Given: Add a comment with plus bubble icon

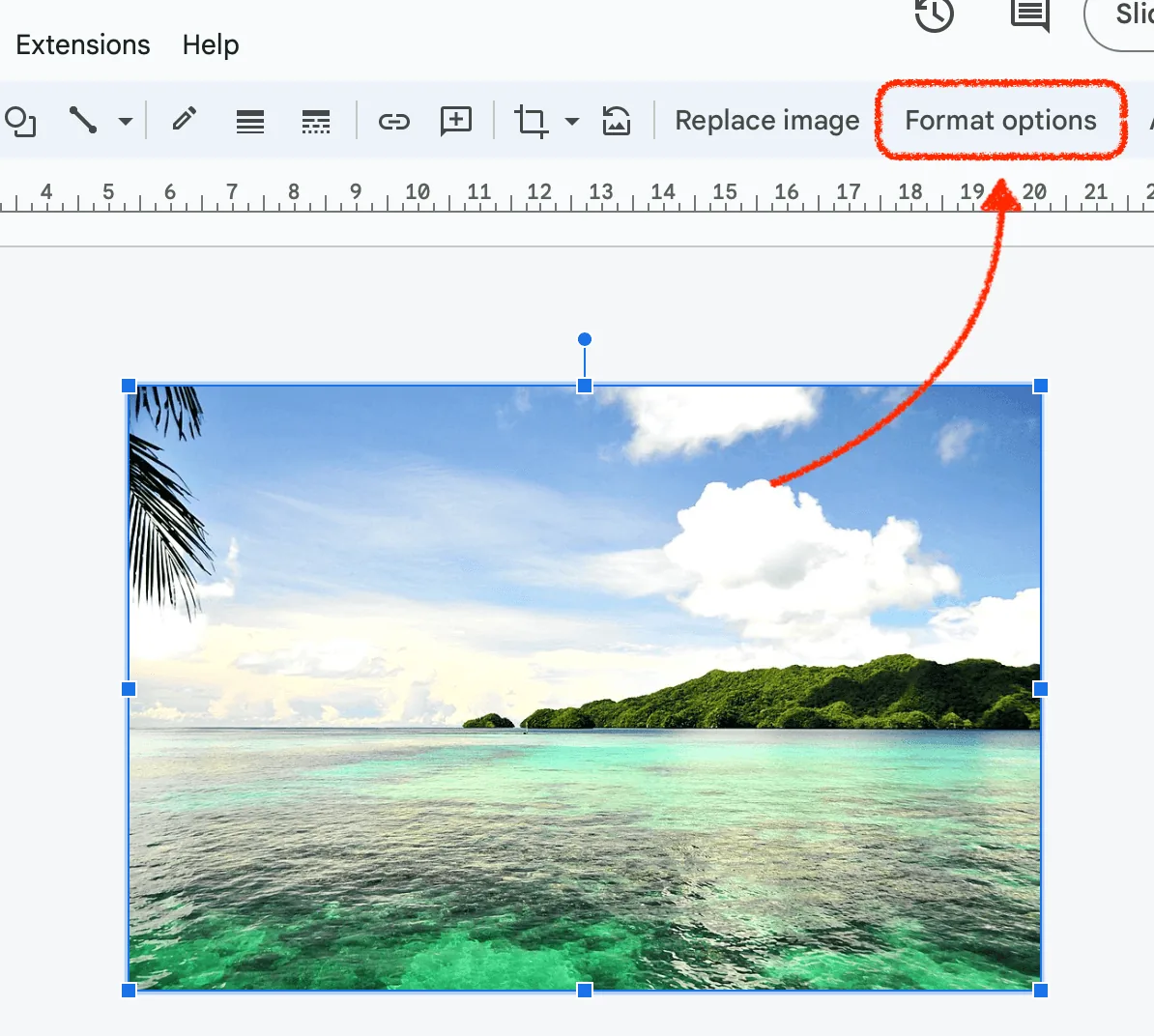Looking at the screenshot, I should click(x=455, y=121).
